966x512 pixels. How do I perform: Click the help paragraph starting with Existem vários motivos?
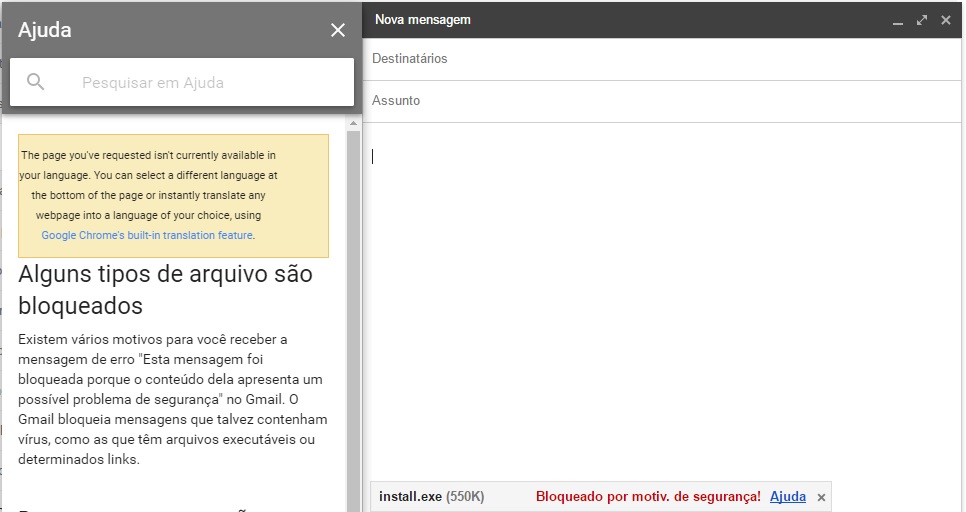[172, 400]
